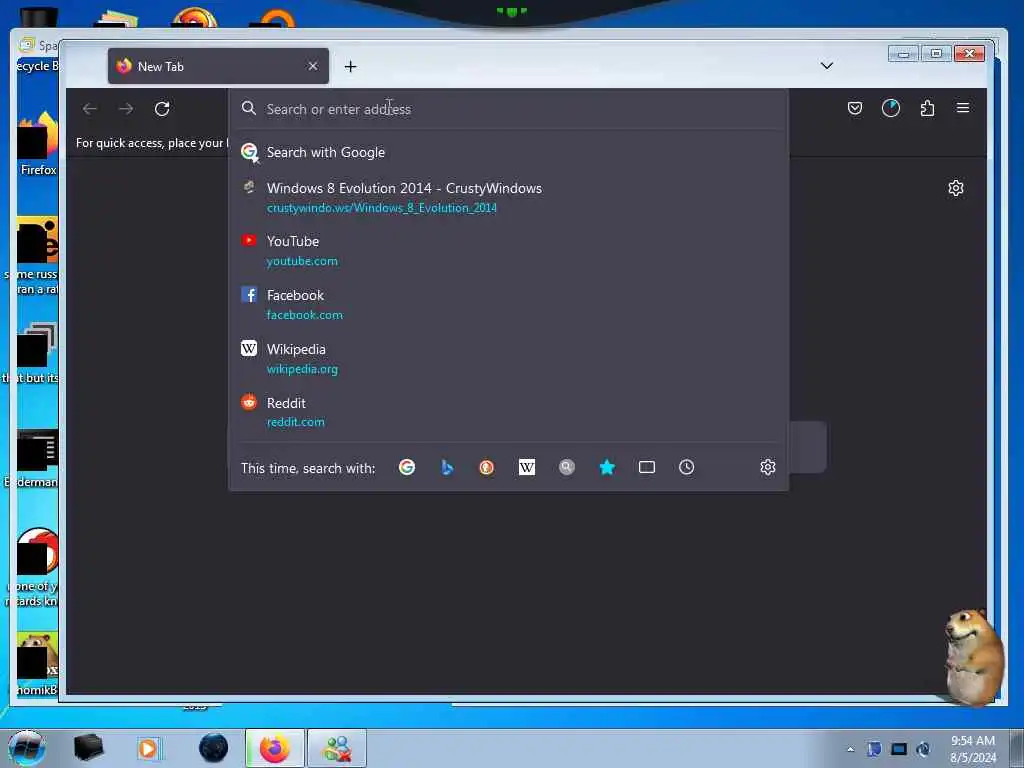1024x768 pixels.
Task: Search this time with DuckDuckGo icon
Action: [487, 467]
